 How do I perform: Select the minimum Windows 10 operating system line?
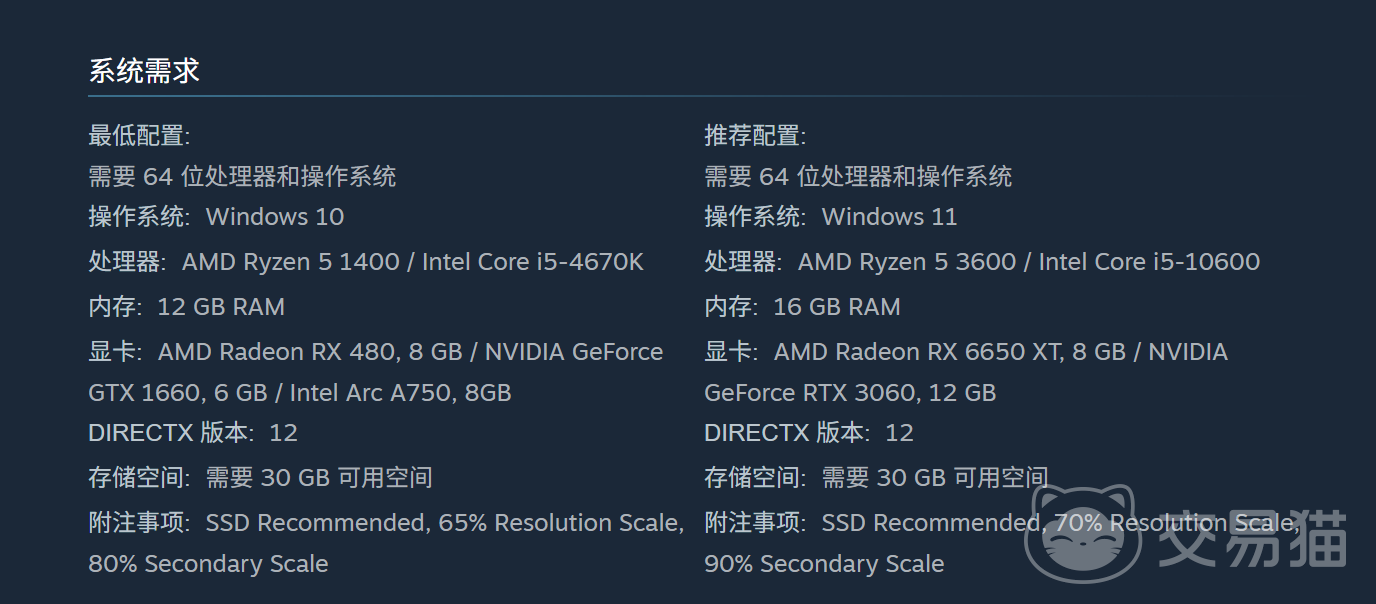click(x=274, y=217)
